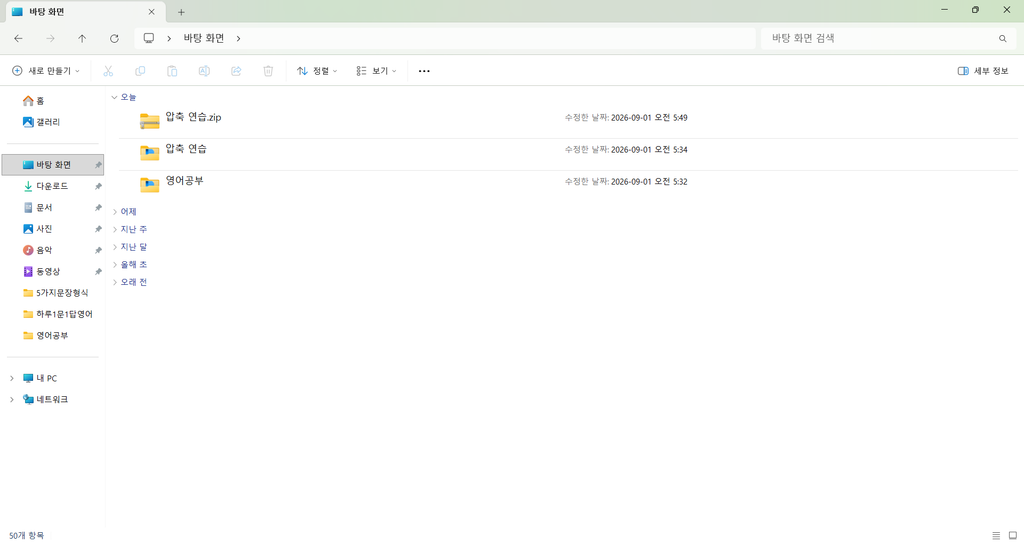Expand the 지난 주 group

pos(114,229)
